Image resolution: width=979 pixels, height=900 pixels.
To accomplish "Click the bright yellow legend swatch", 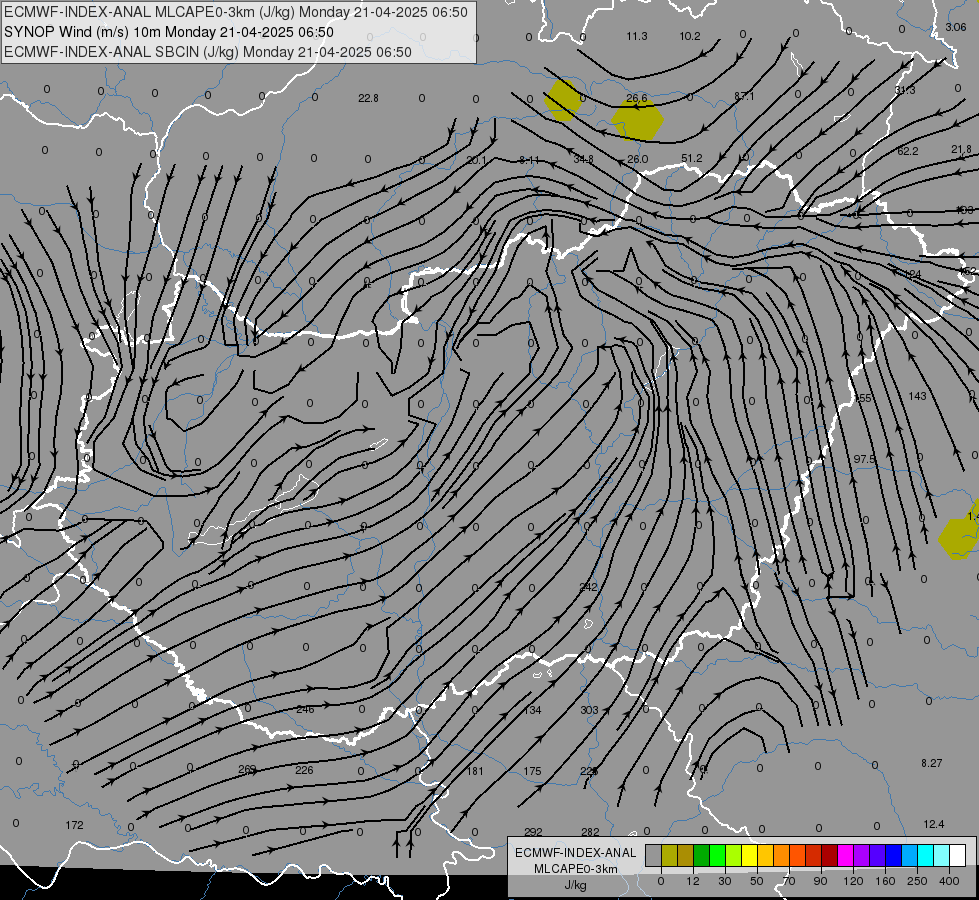I will [749, 855].
